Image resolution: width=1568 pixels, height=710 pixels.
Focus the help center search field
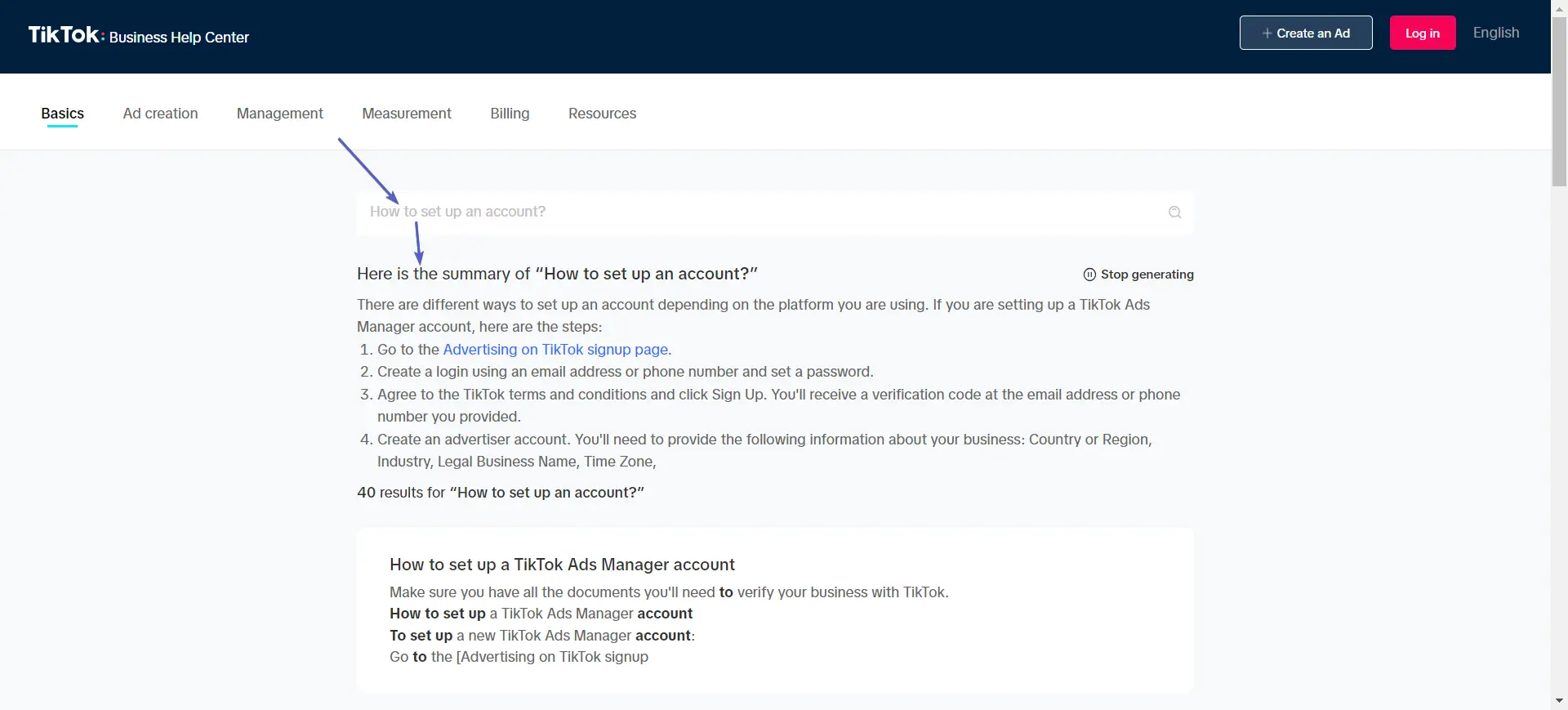[x=775, y=212]
